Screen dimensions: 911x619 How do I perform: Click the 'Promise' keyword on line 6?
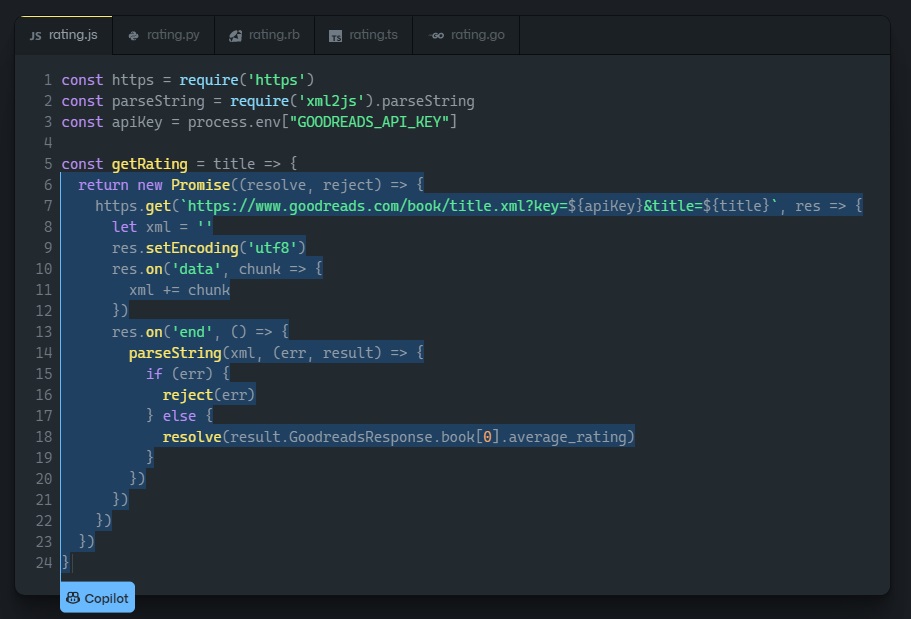[200, 185]
